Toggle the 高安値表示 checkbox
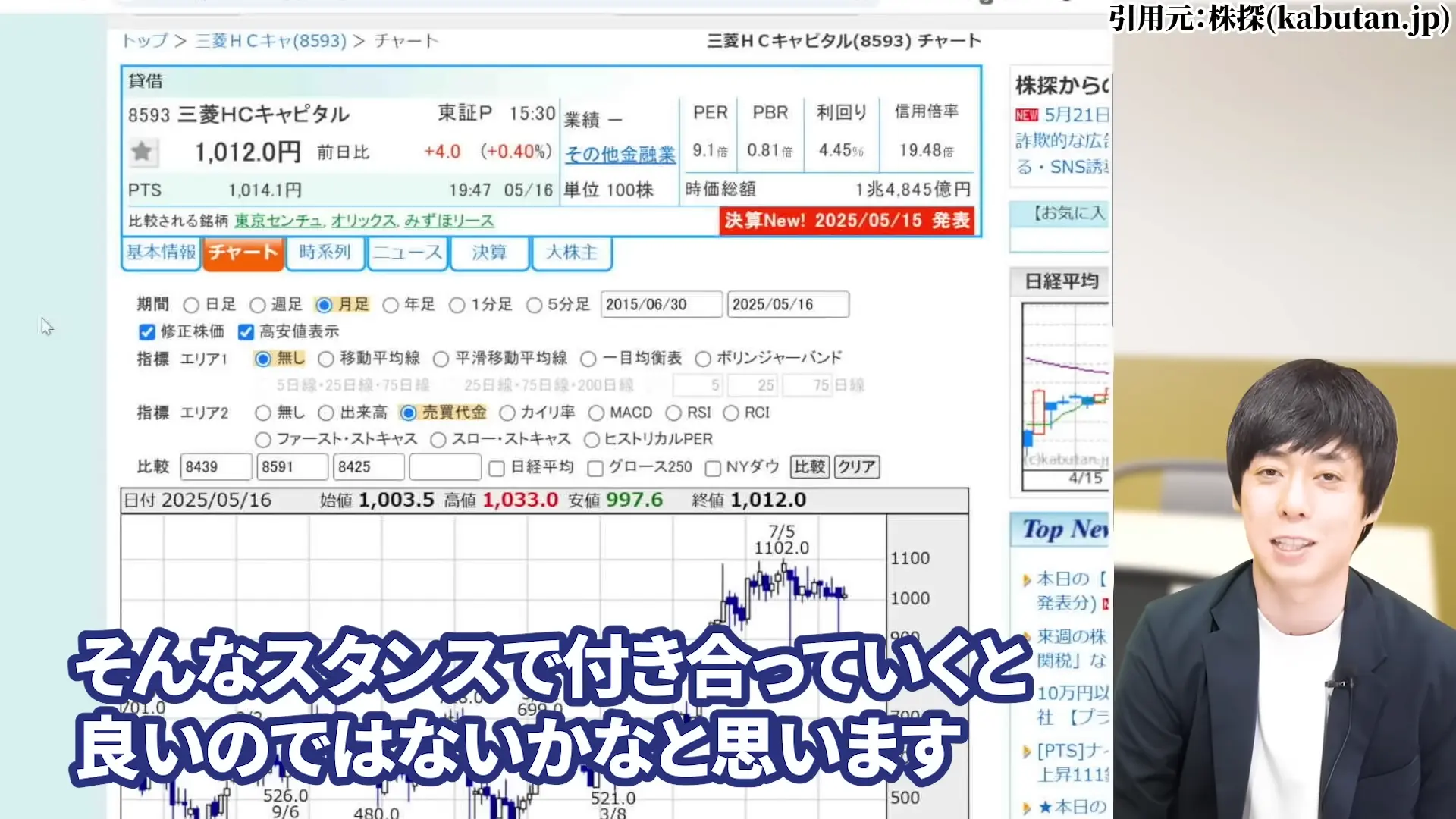The width and height of the screenshot is (1456, 819). (246, 332)
